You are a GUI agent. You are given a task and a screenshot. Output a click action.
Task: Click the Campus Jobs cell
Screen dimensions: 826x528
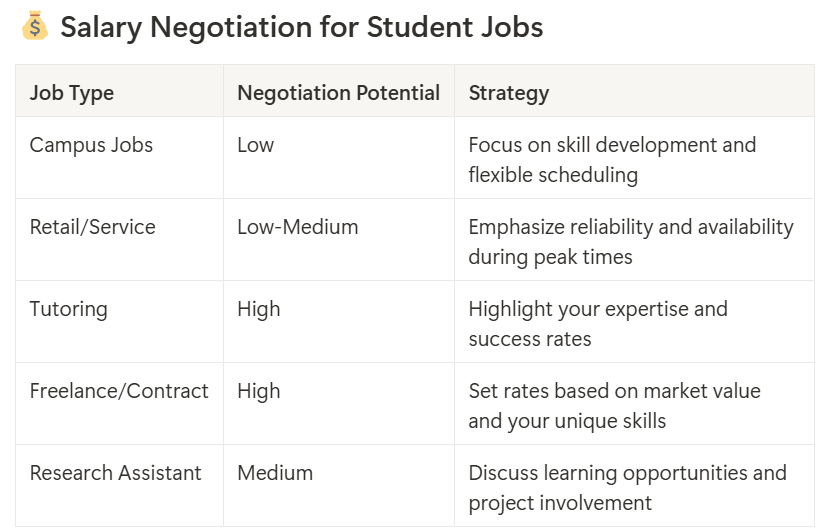91,145
